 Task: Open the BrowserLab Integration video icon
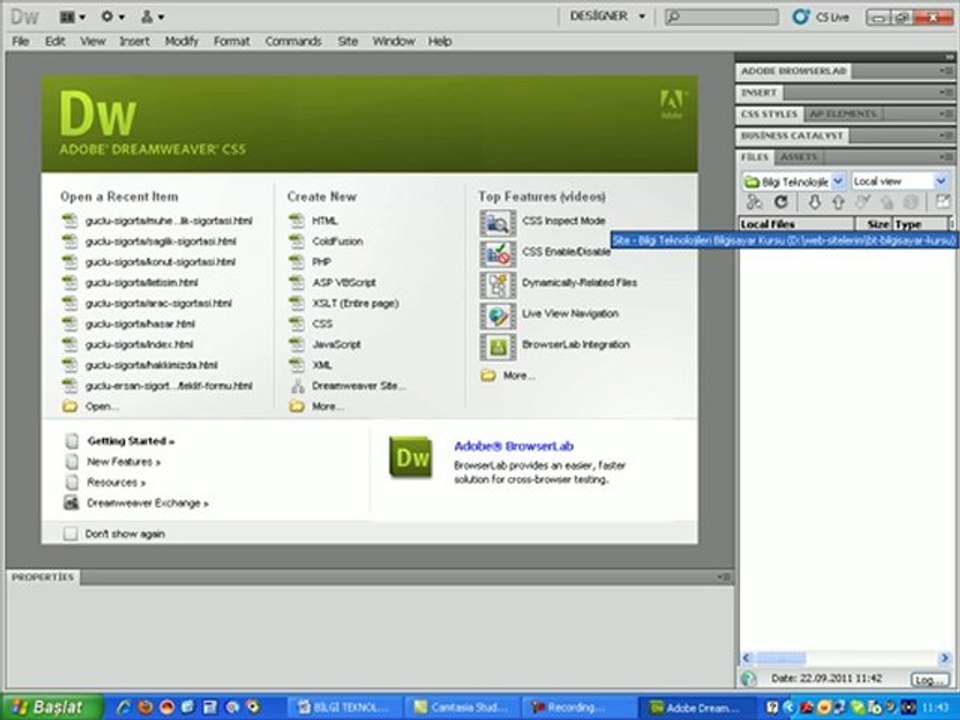(x=498, y=347)
